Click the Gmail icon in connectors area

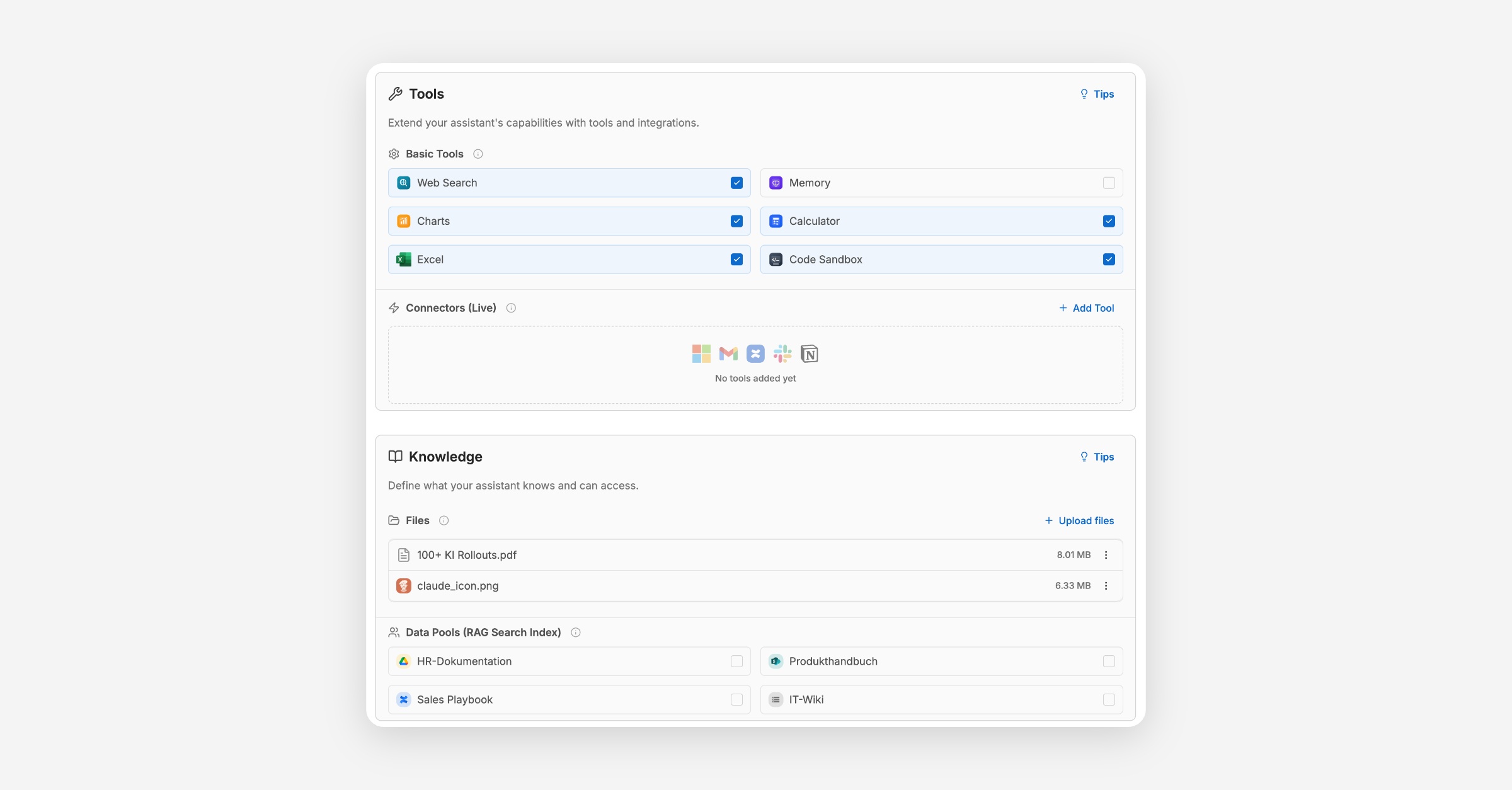tap(728, 354)
